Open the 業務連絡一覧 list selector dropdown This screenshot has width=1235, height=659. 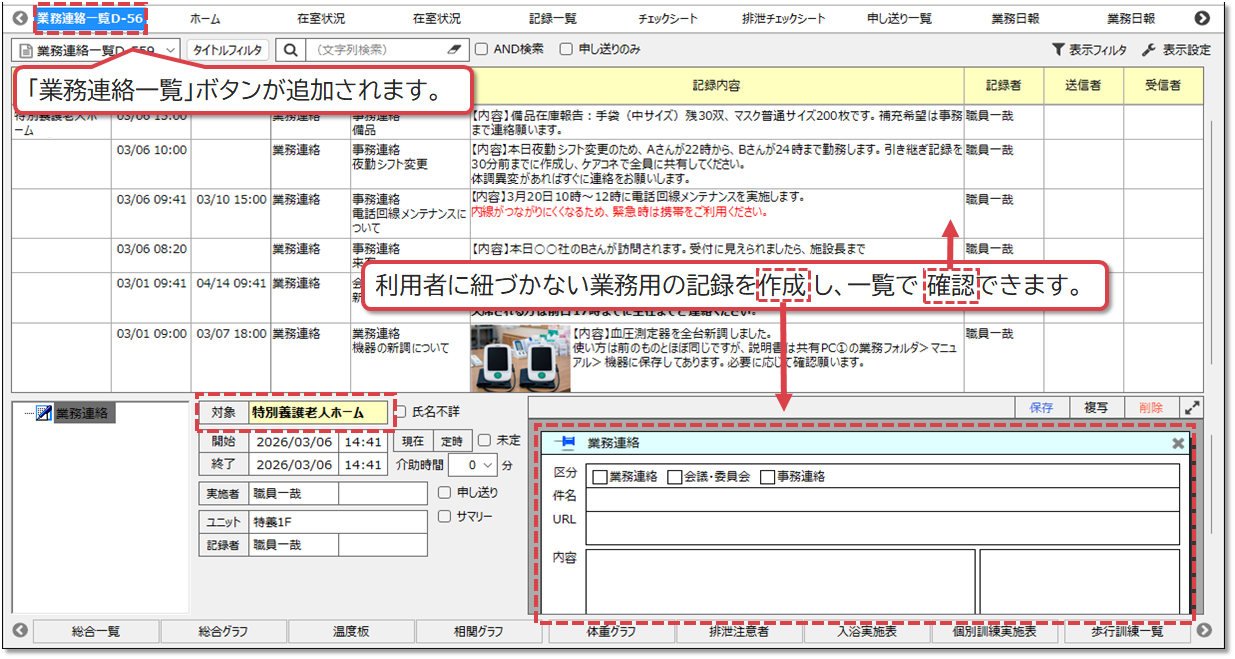click(97, 49)
